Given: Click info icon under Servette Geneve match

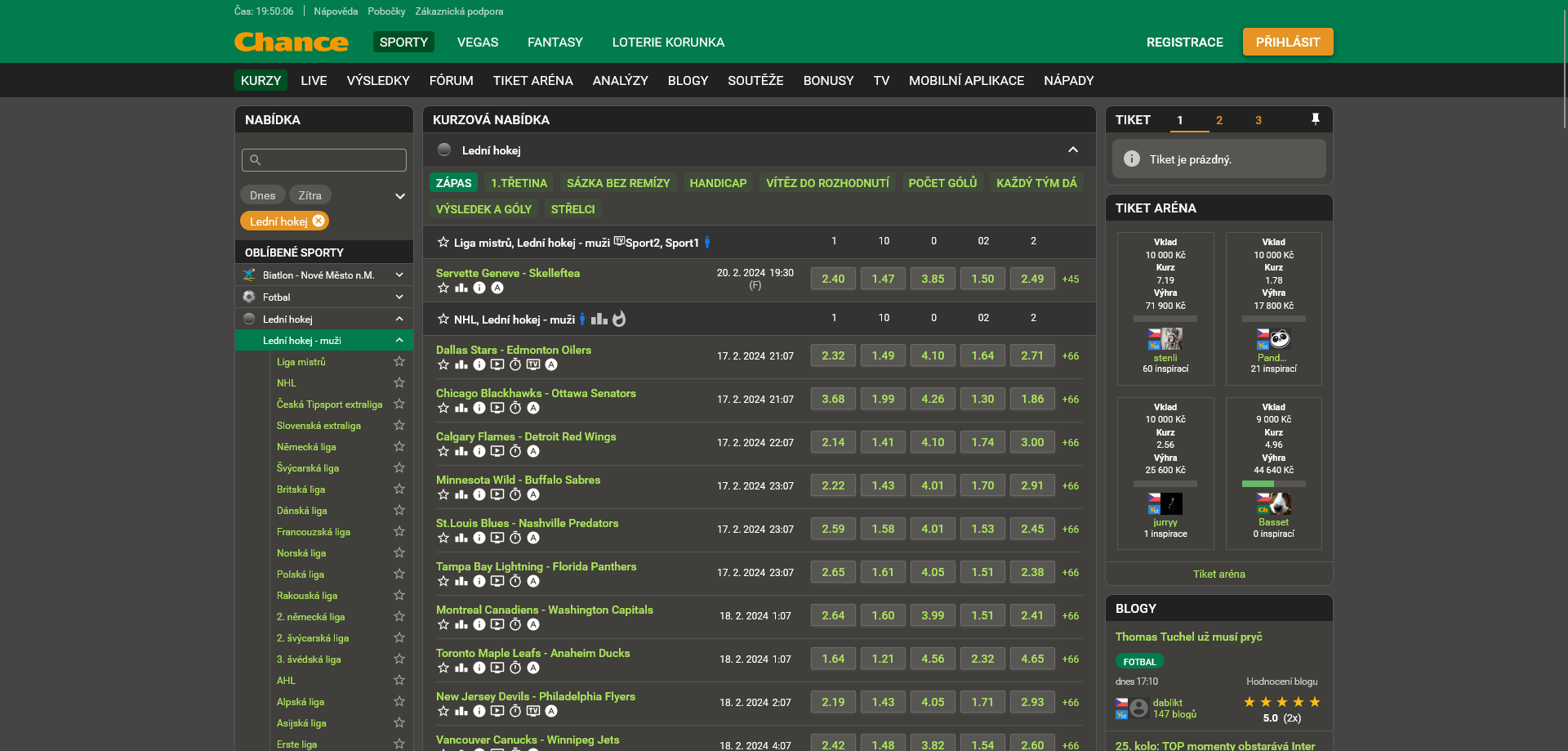Looking at the screenshot, I should (x=479, y=288).
